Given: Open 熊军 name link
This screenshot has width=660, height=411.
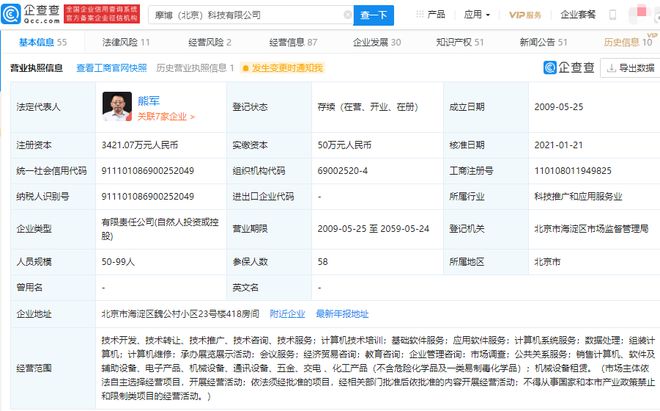Looking at the screenshot, I should 149,101.
